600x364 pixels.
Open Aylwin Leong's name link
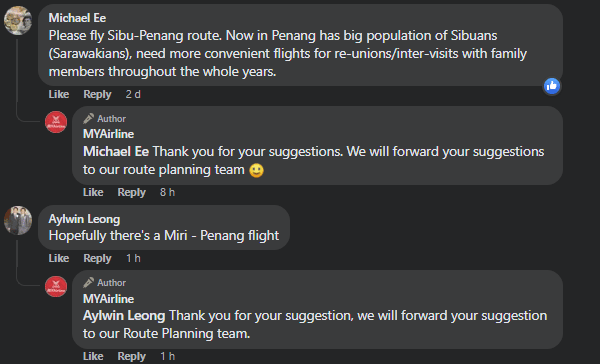[x=84, y=219]
